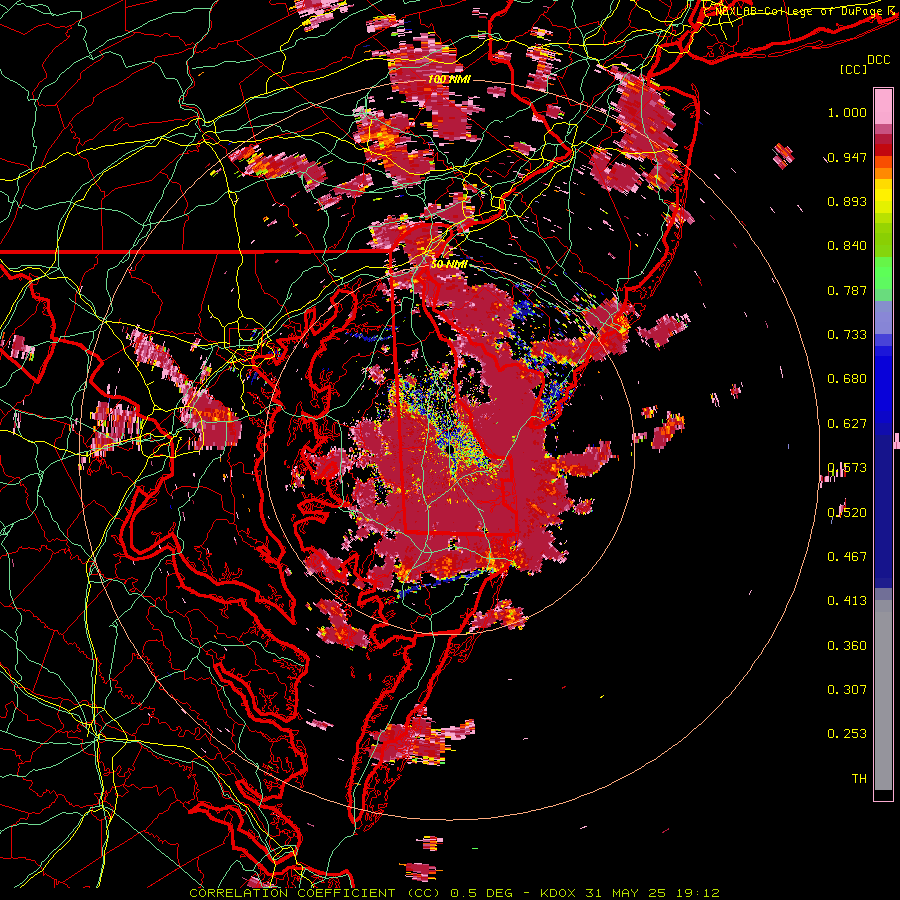Click the 0.840 legend value
900x900 pixels.
coord(847,246)
